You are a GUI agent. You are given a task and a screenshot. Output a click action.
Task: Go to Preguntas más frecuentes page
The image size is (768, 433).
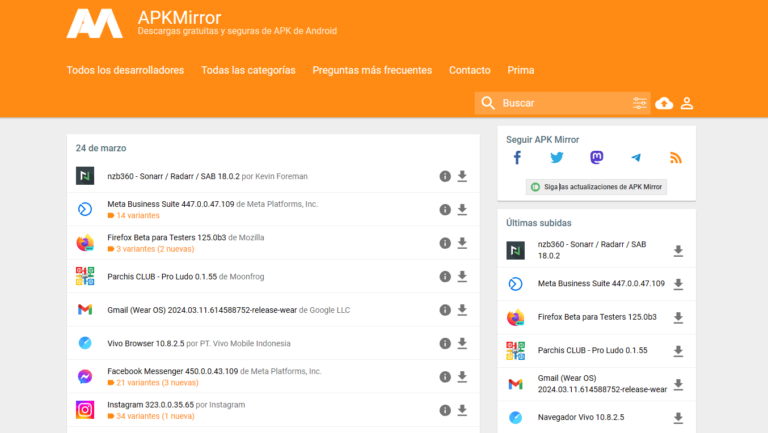click(x=372, y=70)
